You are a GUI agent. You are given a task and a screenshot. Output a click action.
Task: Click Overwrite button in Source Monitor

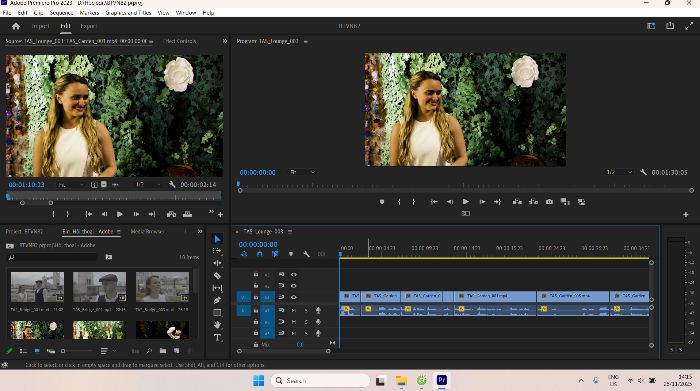pos(188,214)
